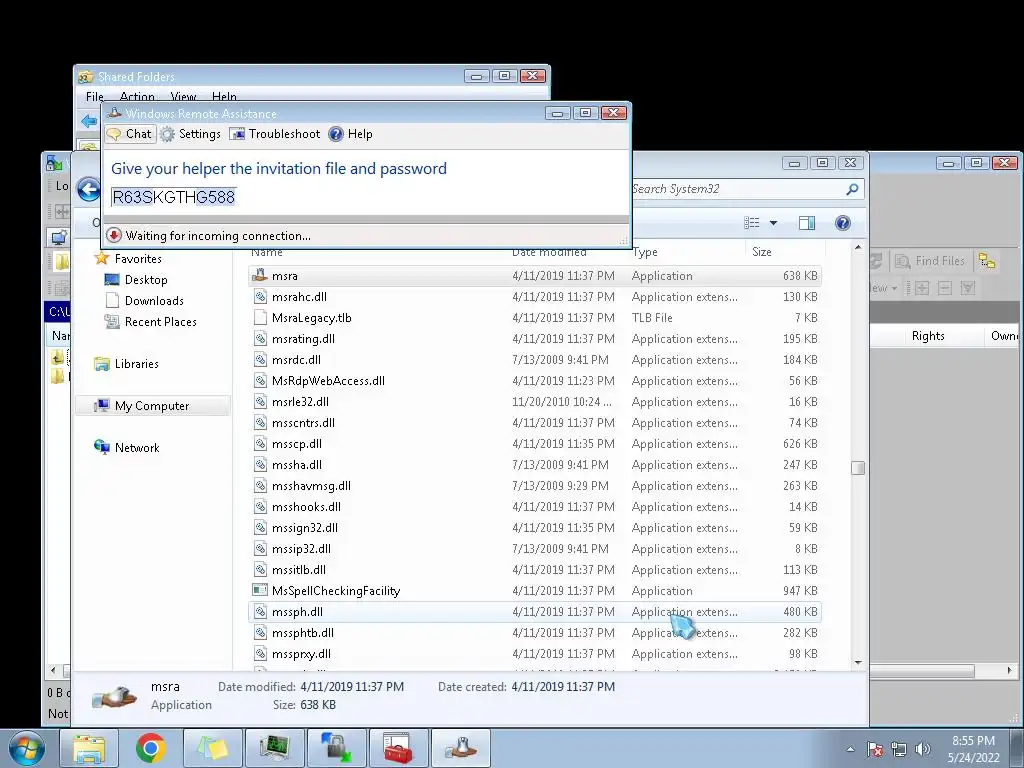The image size is (1024, 768).
Task: Click Rights column header in background window
Action: pos(928,336)
